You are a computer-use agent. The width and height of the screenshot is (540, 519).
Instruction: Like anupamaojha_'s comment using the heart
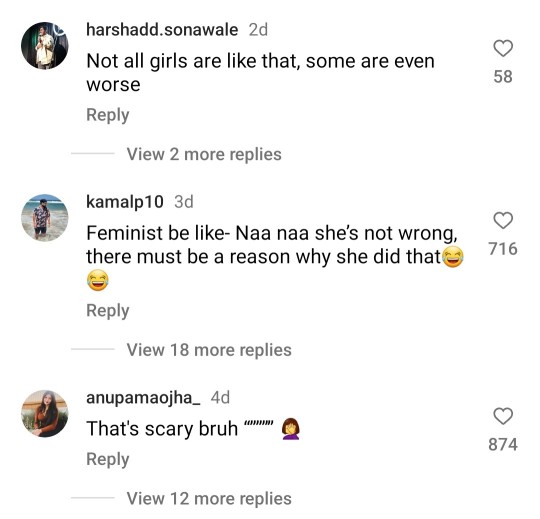coord(503,416)
